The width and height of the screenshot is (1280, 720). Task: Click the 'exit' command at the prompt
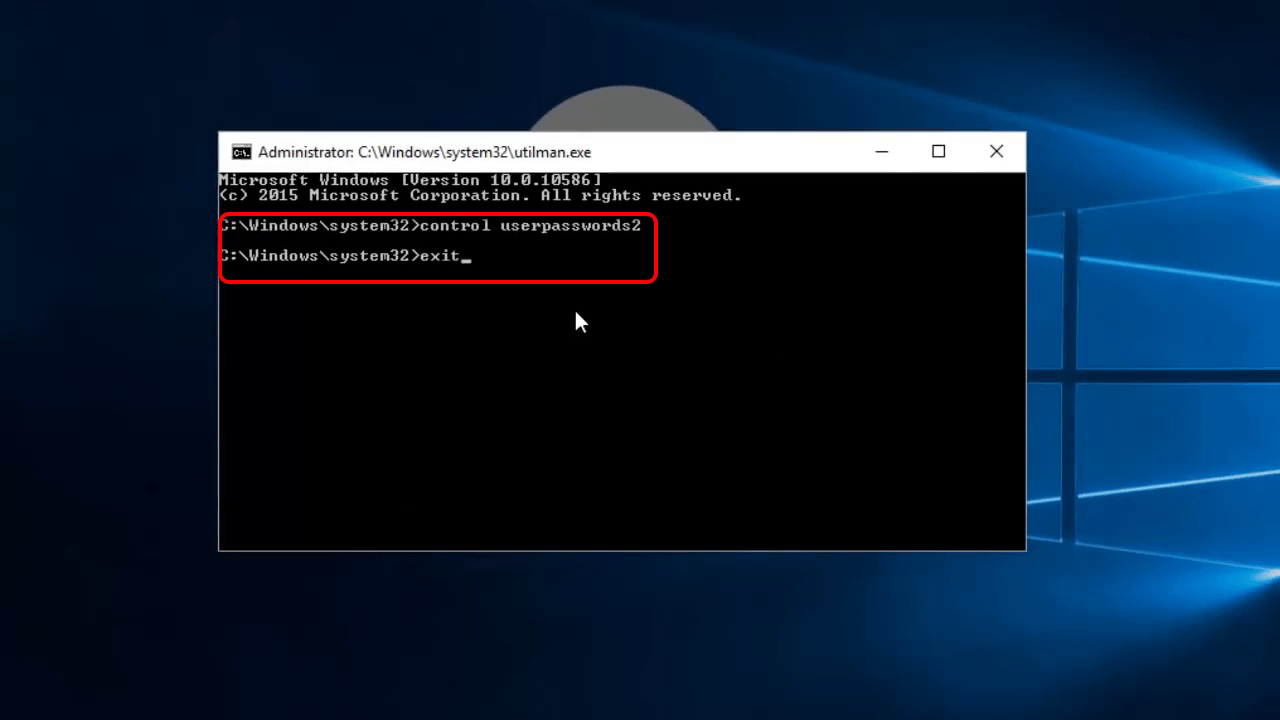pyautogui.click(x=439, y=256)
